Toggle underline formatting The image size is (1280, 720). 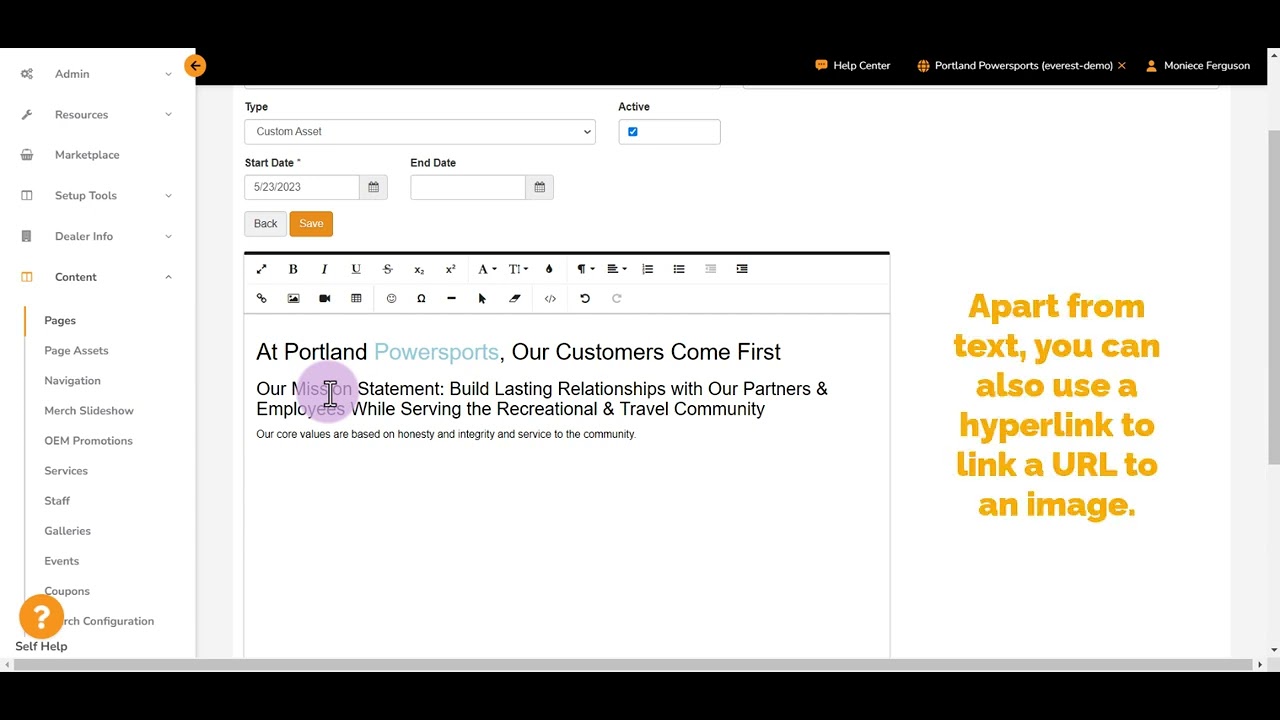[356, 269]
